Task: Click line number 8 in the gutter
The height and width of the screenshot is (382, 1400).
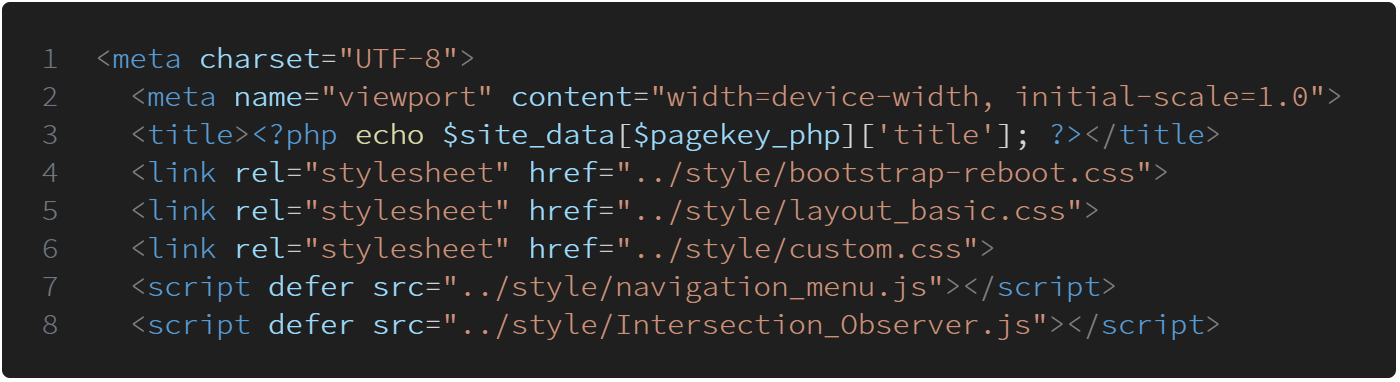Action: tap(50, 325)
